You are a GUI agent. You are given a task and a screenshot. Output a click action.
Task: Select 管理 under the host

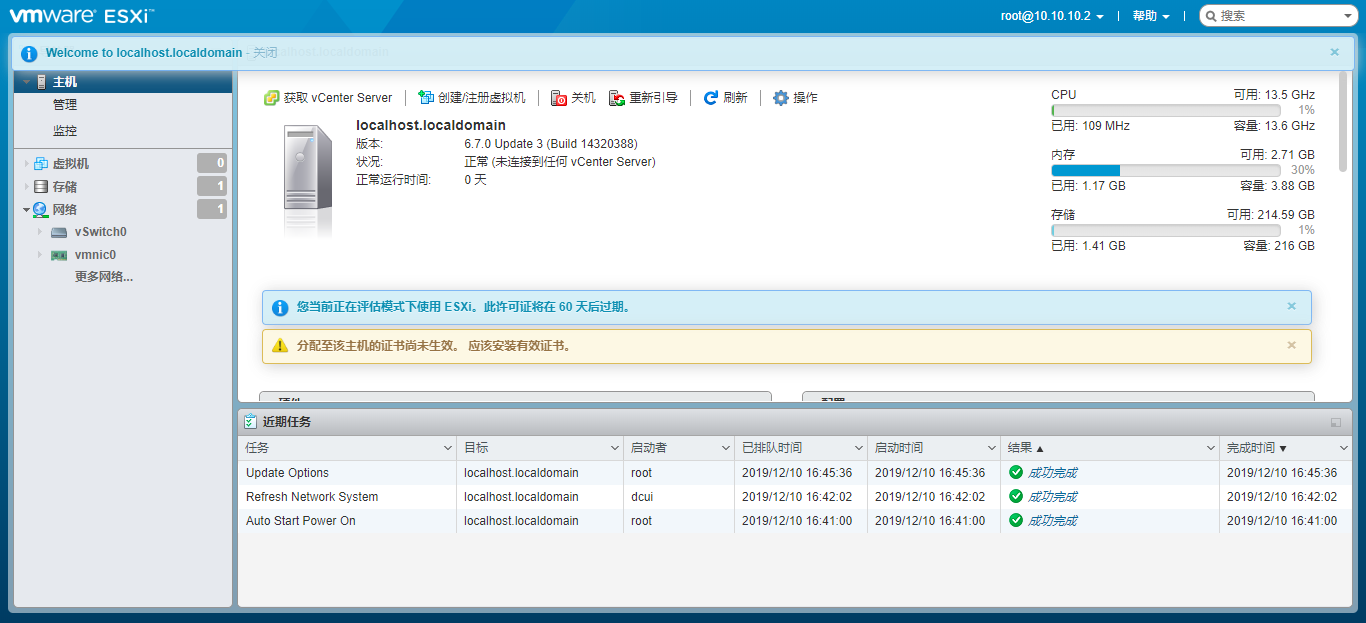[x=65, y=105]
